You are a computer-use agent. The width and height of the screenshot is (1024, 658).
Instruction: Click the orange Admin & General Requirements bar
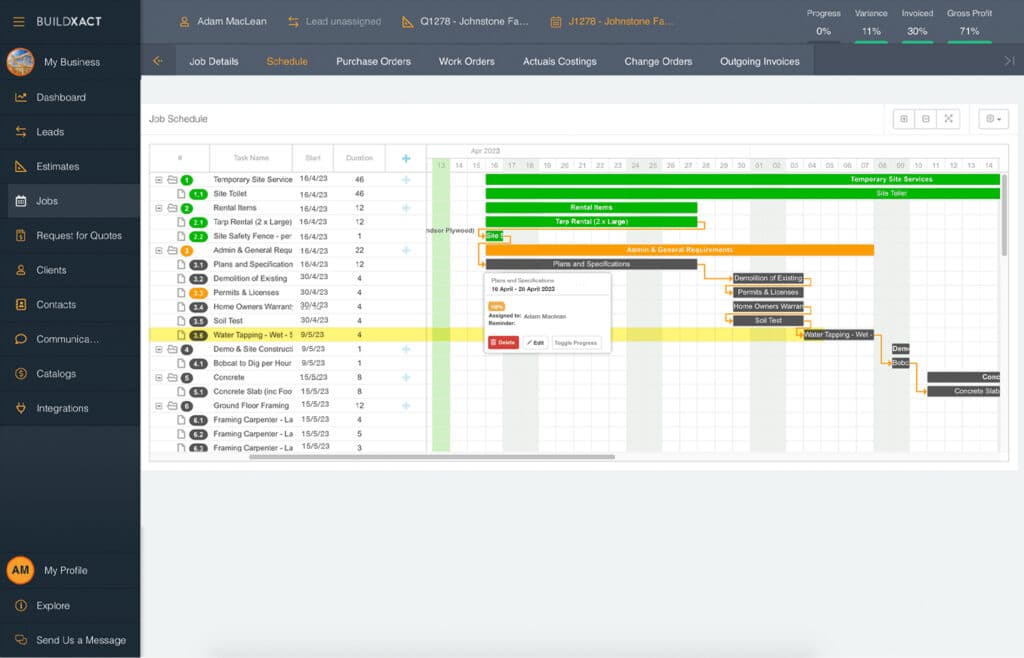(x=679, y=250)
